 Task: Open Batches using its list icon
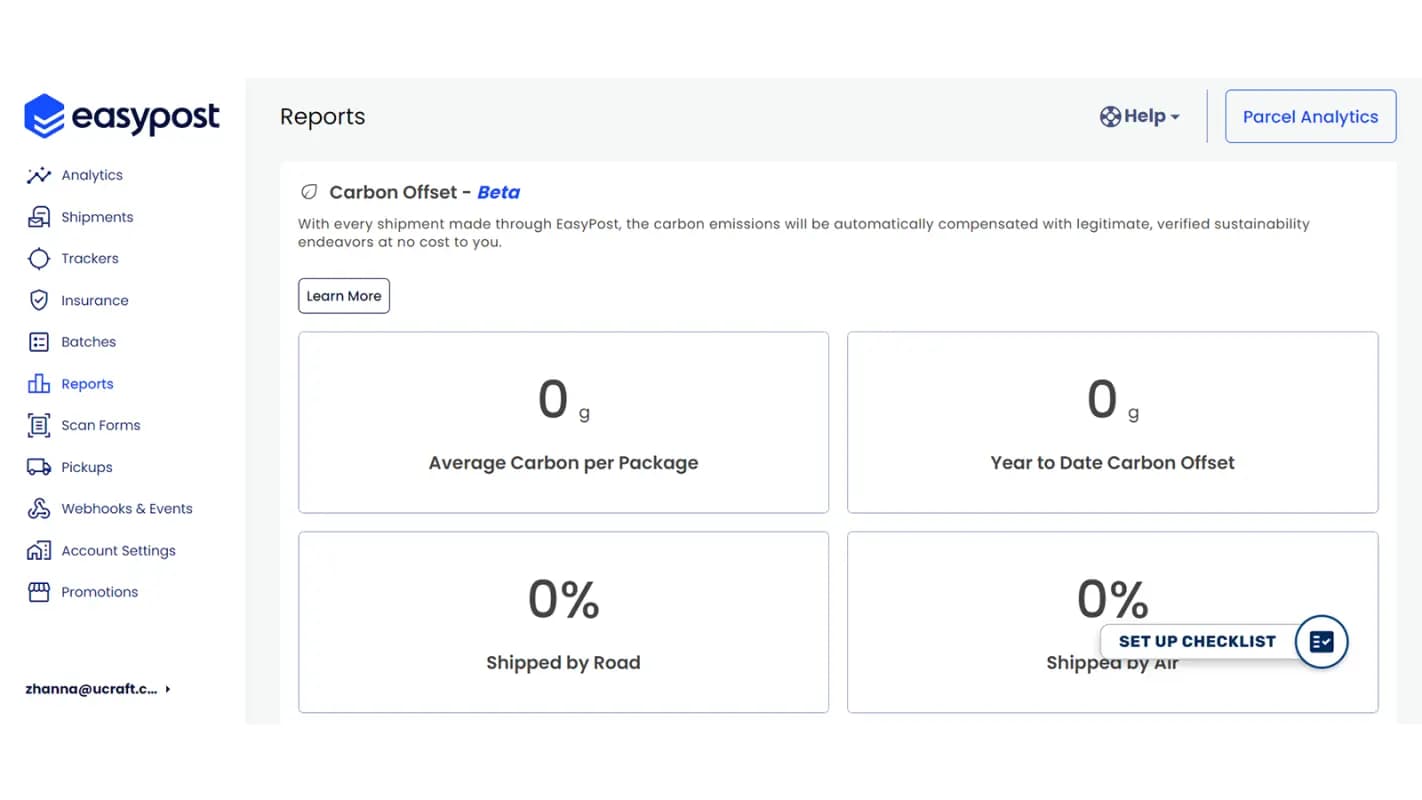pos(39,342)
